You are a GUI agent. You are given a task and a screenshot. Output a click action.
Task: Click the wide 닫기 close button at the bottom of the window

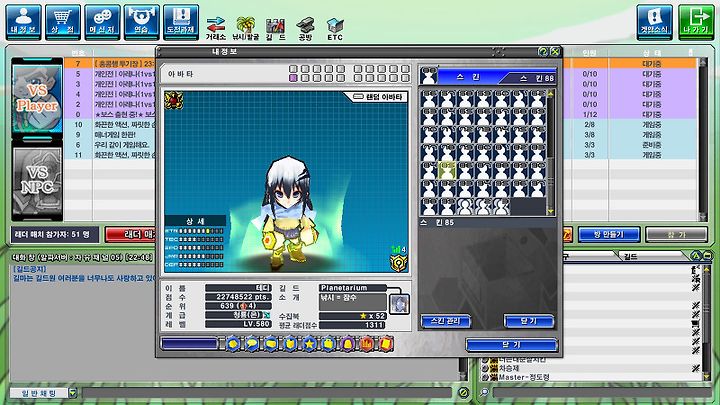(x=512, y=344)
